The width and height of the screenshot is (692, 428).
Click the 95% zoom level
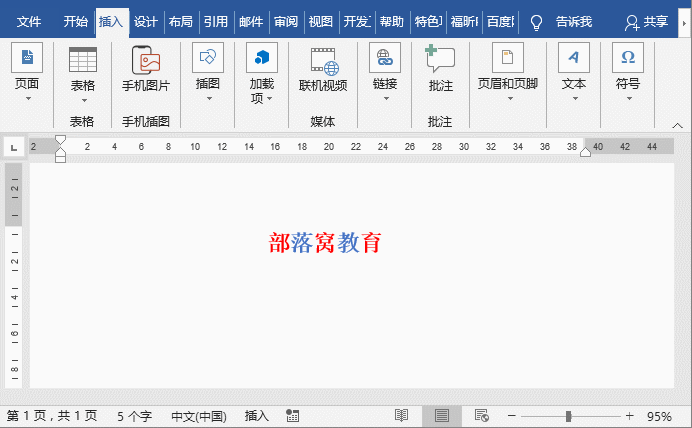pyautogui.click(x=659, y=416)
